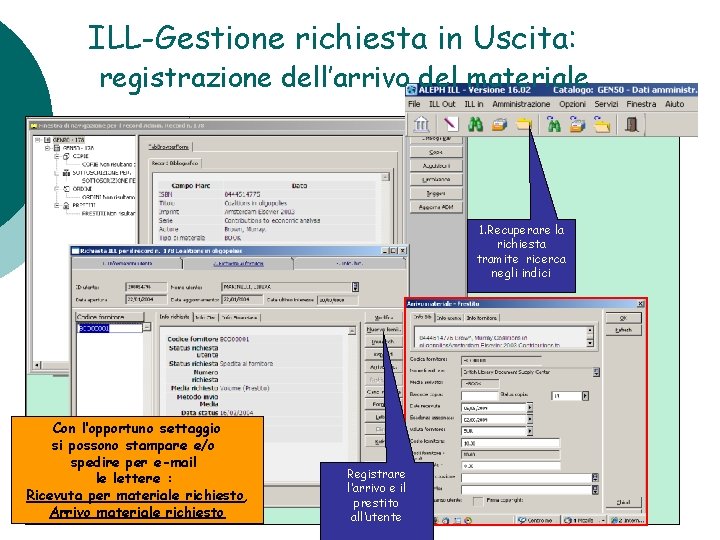
Task: Open the File menu
Action: tap(414, 104)
